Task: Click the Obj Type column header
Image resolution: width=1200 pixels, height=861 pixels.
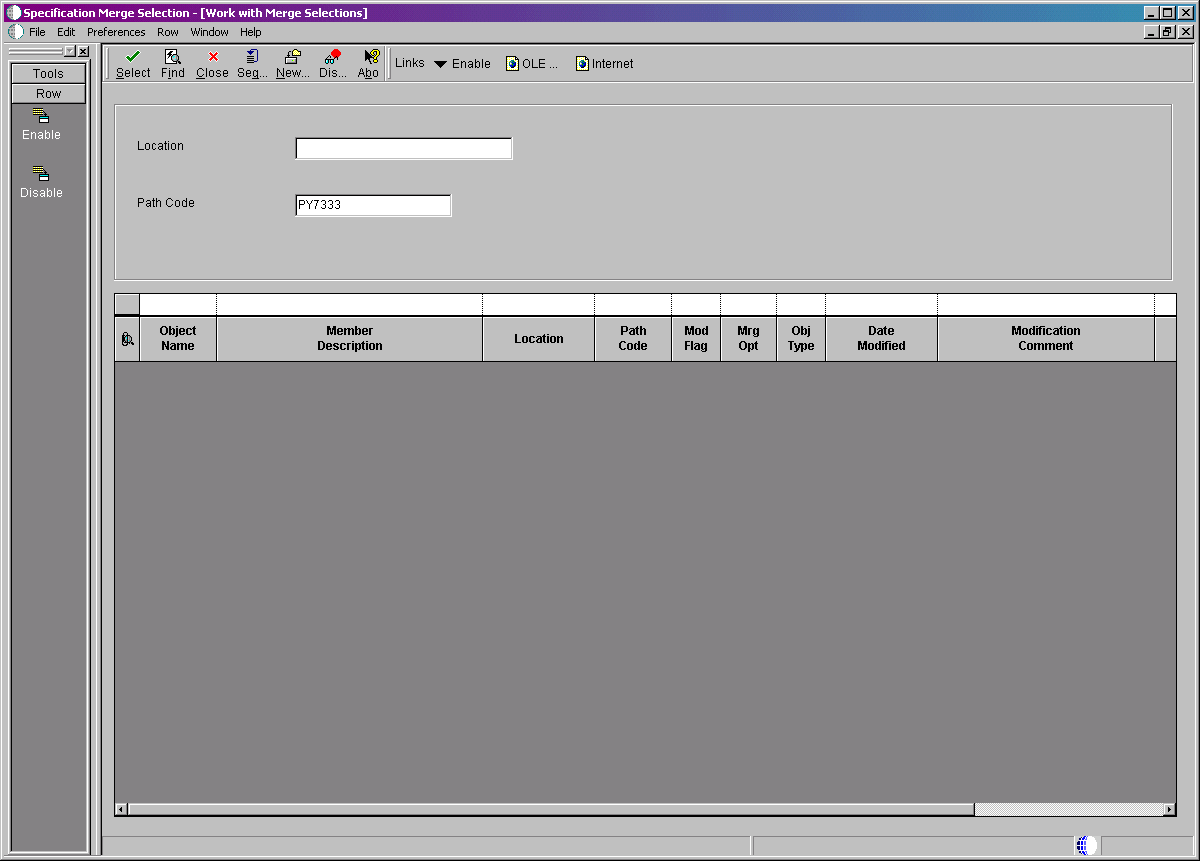Action: 801,338
